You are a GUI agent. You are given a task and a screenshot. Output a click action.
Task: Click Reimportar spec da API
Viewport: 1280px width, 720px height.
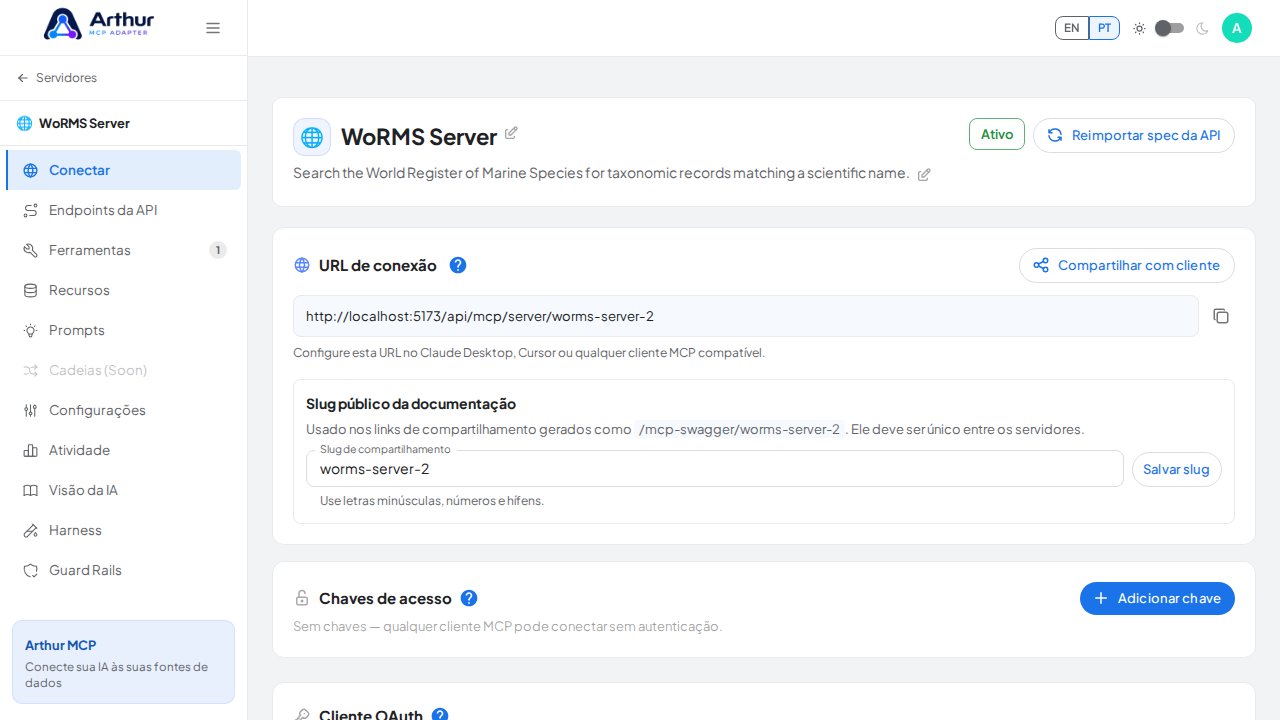[1134, 135]
